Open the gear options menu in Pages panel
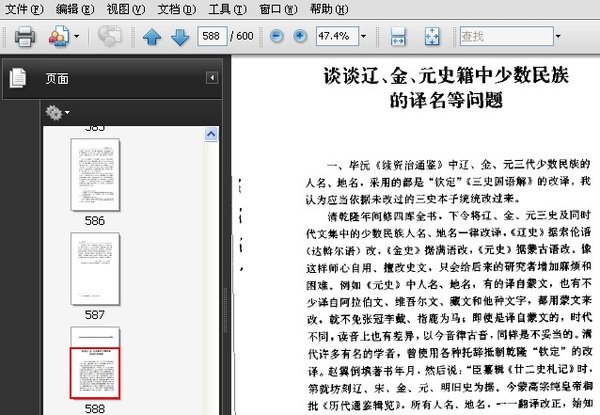Screen dimensions: 600x415 (x=59, y=113)
